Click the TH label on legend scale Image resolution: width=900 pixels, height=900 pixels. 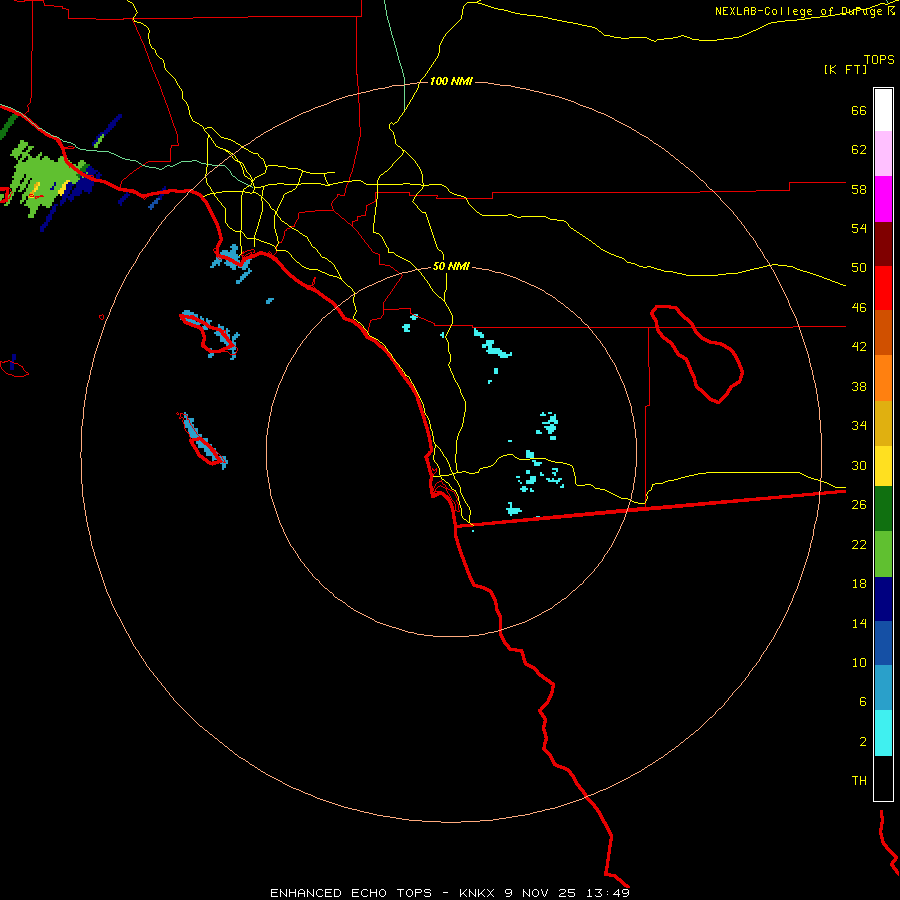pos(859,781)
